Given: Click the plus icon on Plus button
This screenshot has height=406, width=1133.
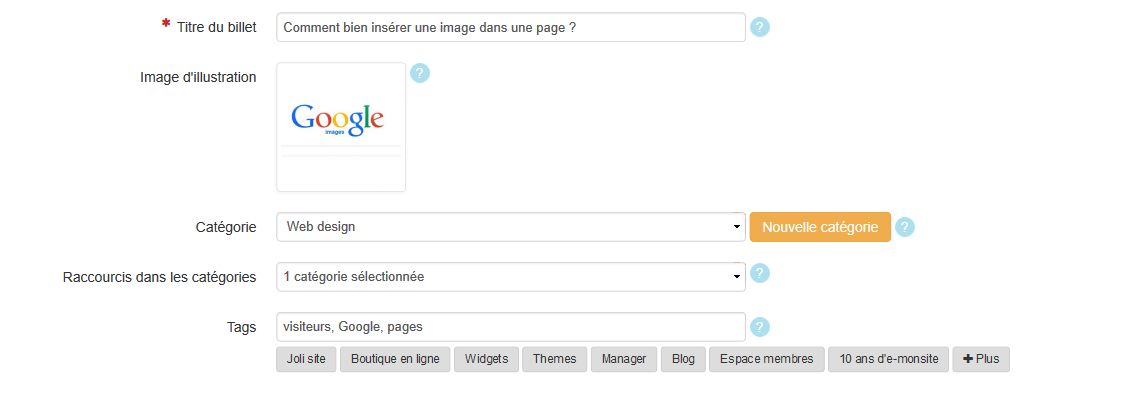Looking at the screenshot, I should [968, 359].
